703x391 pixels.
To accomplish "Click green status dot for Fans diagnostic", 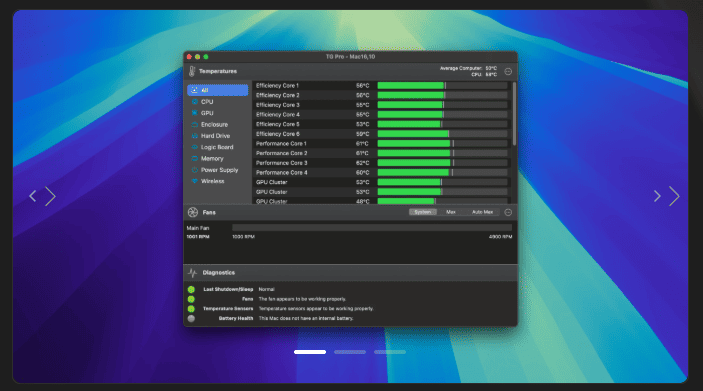I will 191,299.
